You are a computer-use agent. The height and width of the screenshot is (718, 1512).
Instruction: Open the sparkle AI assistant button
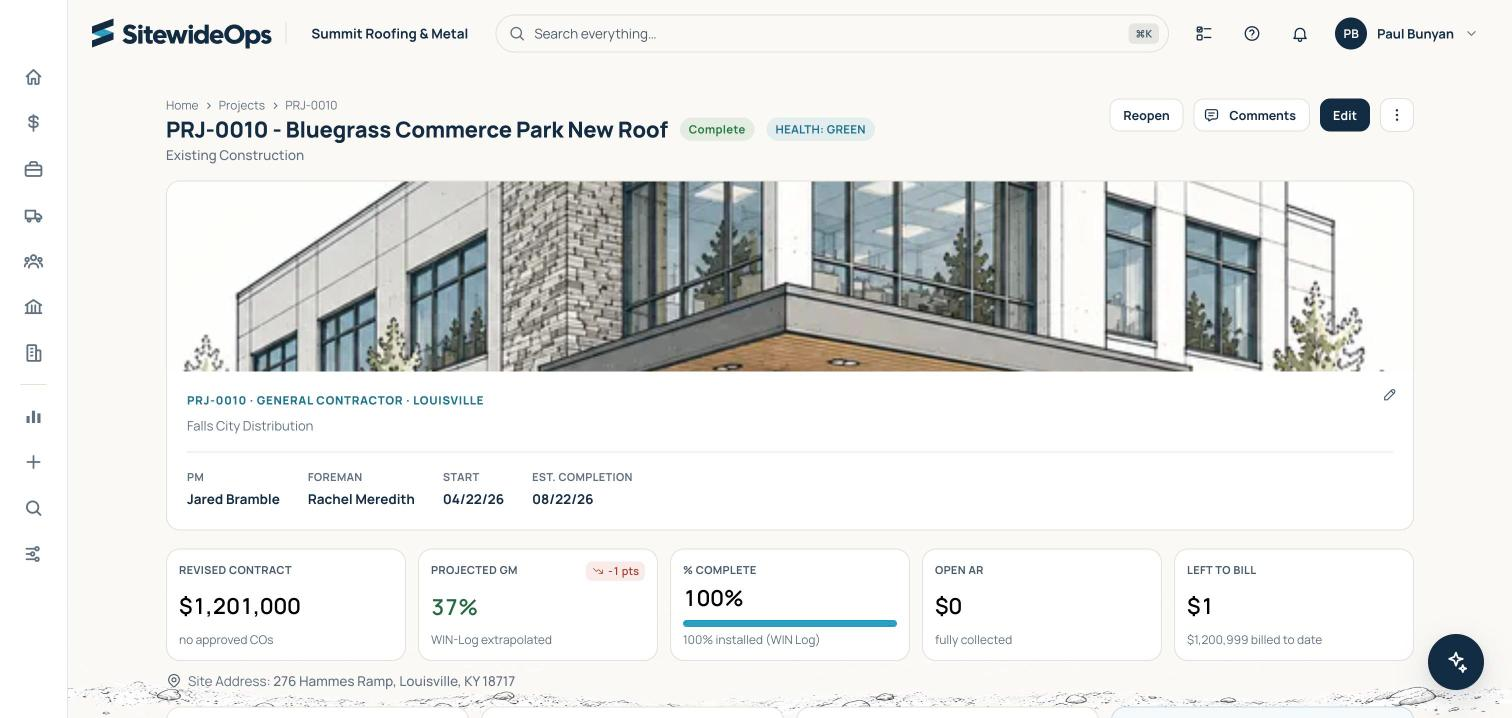[1456, 662]
